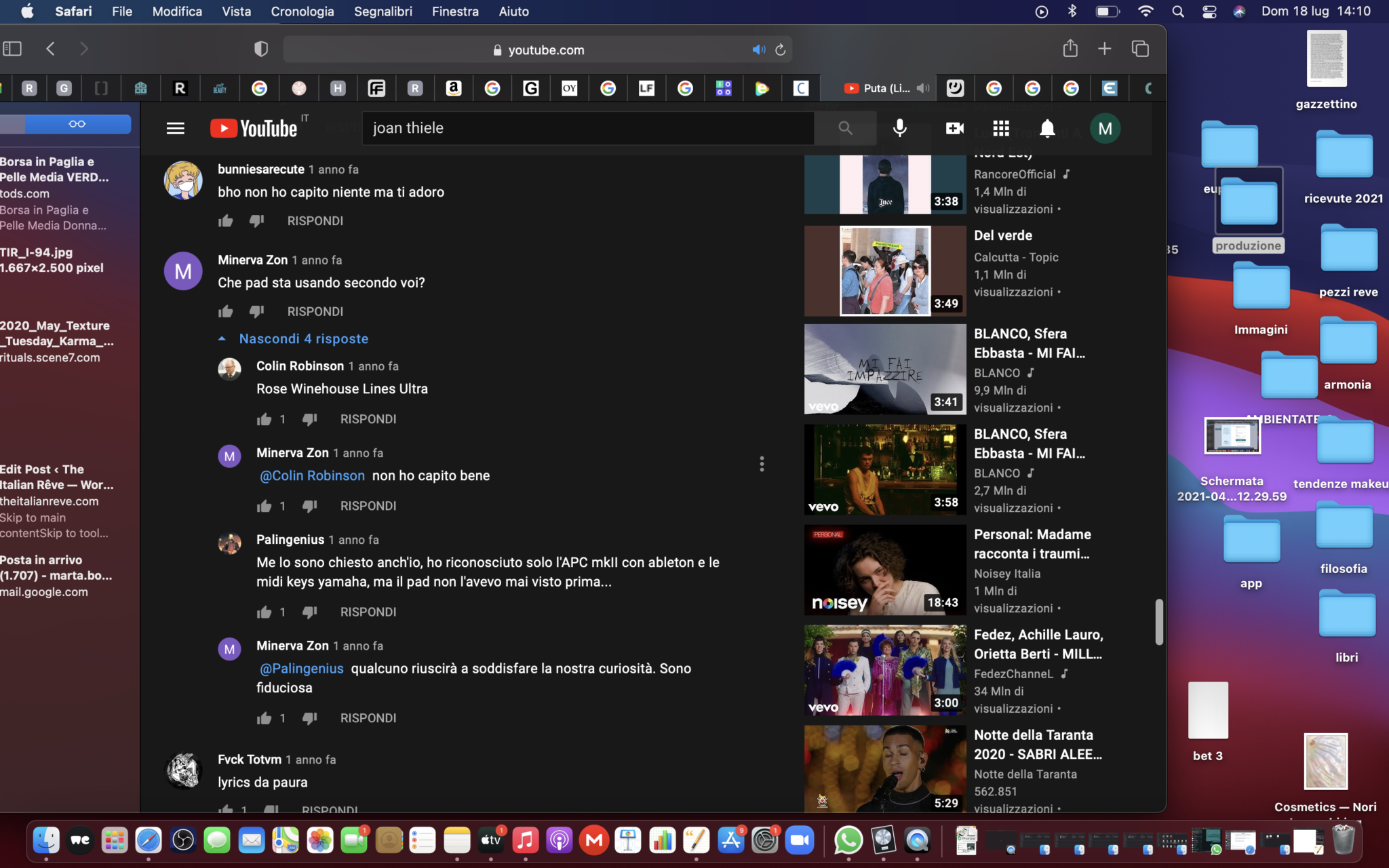Viewport: 1389px width, 868px height.
Task: Open Colin Robinson's channel name link
Action: pyautogui.click(x=300, y=366)
